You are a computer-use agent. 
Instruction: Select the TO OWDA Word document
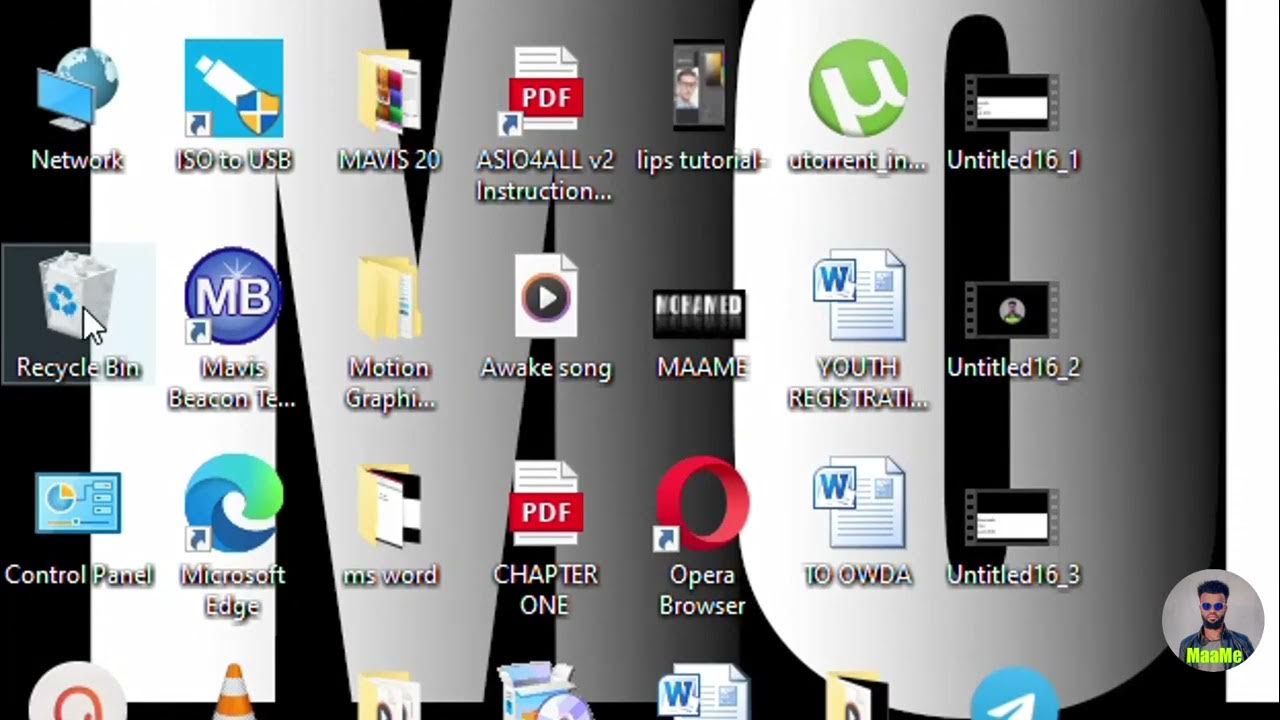(859, 503)
